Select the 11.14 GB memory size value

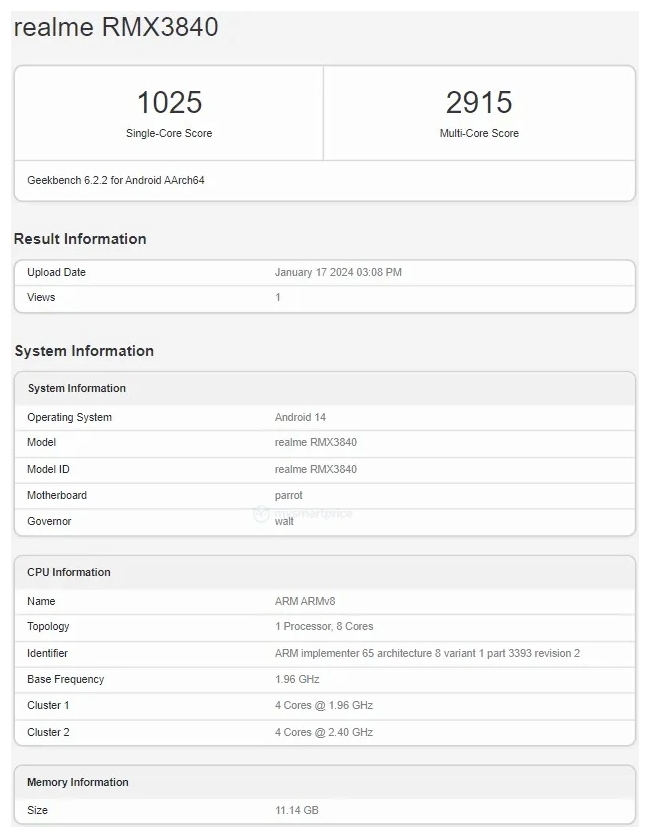coord(297,810)
